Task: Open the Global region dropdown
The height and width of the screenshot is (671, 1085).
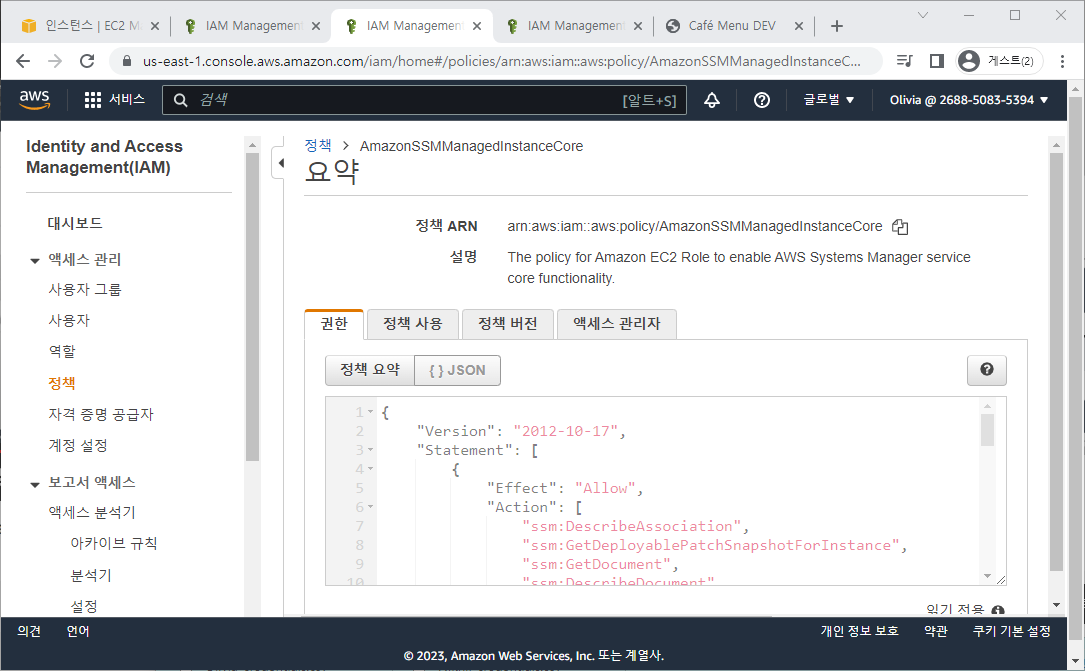Action: coord(828,100)
